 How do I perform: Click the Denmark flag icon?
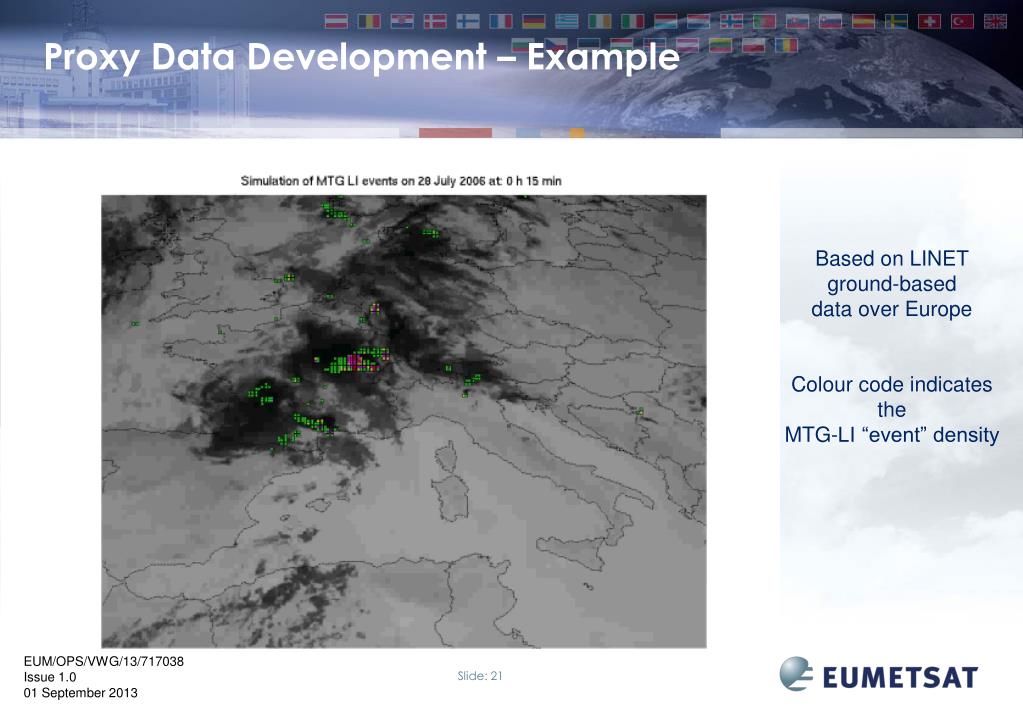point(435,22)
